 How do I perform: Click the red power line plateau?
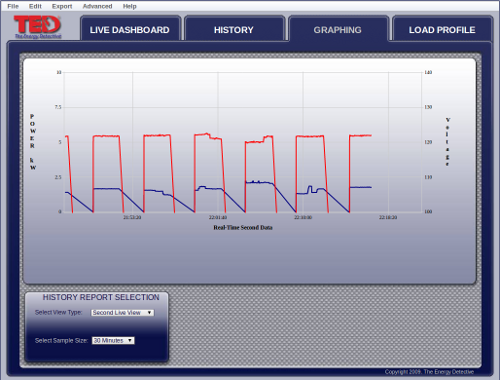pos(106,136)
